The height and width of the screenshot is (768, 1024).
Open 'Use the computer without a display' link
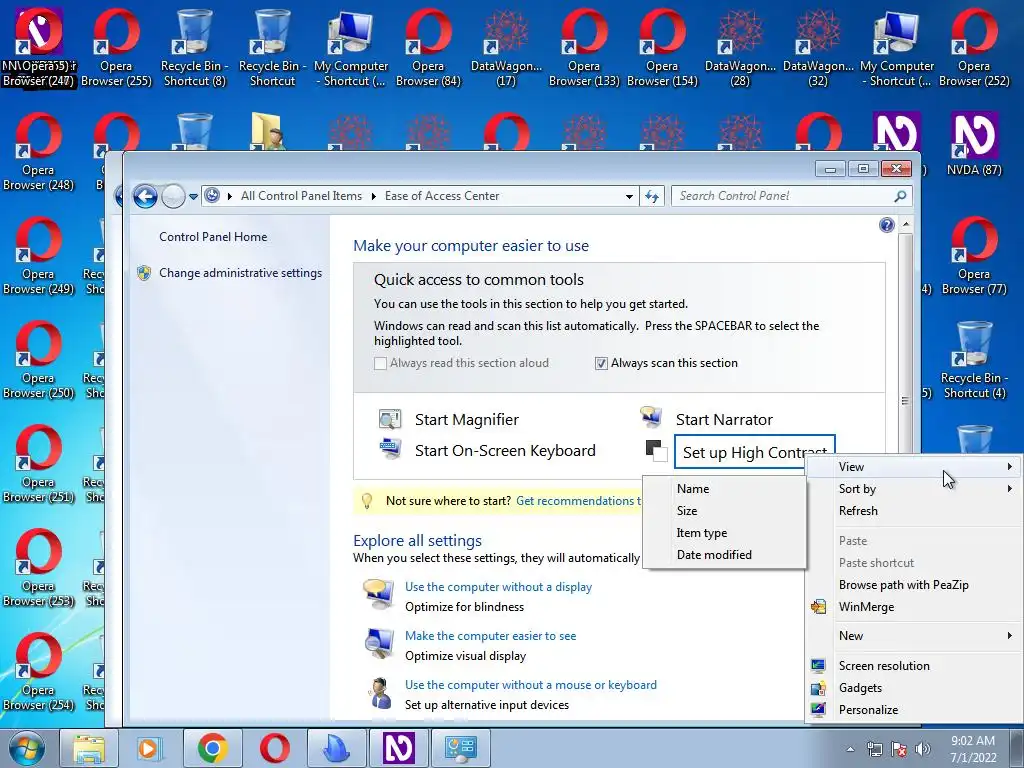(x=498, y=586)
